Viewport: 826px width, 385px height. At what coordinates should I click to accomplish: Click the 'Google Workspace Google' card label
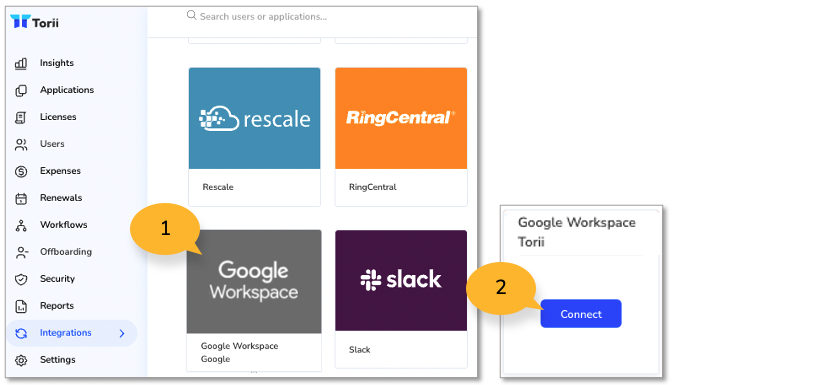point(240,352)
